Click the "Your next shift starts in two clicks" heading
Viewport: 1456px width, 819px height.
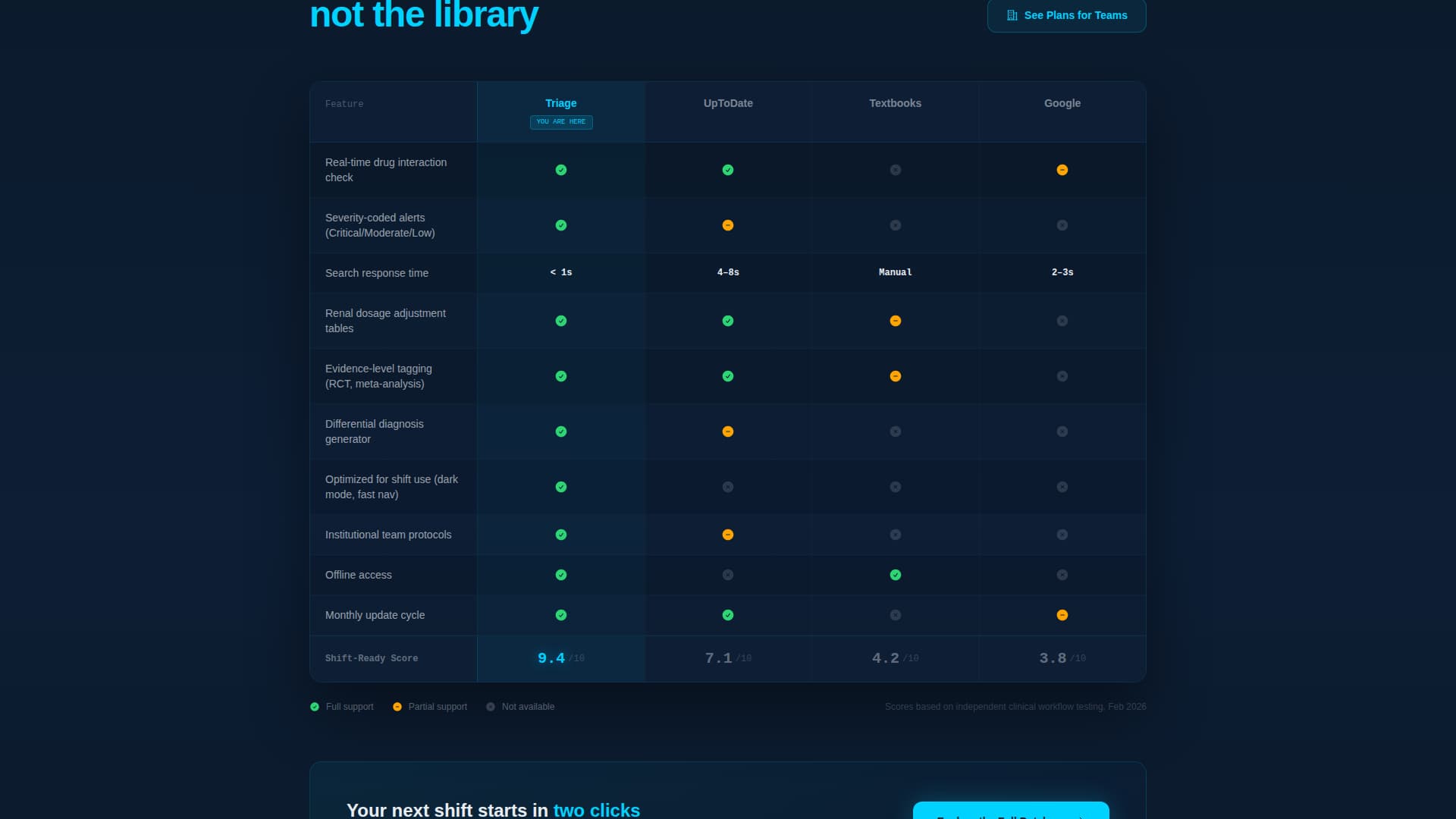click(x=493, y=810)
